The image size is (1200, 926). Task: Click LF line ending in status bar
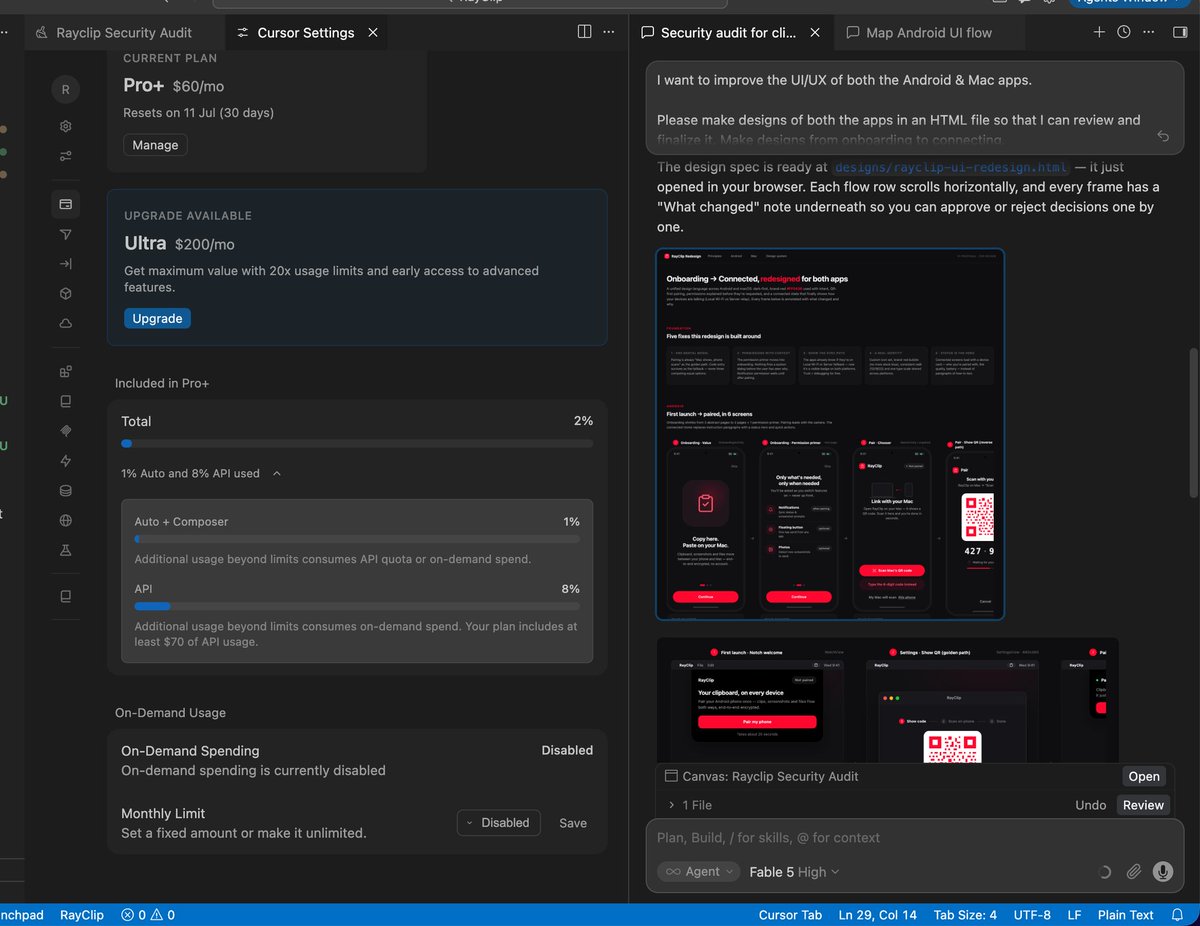[x=1074, y=915]
